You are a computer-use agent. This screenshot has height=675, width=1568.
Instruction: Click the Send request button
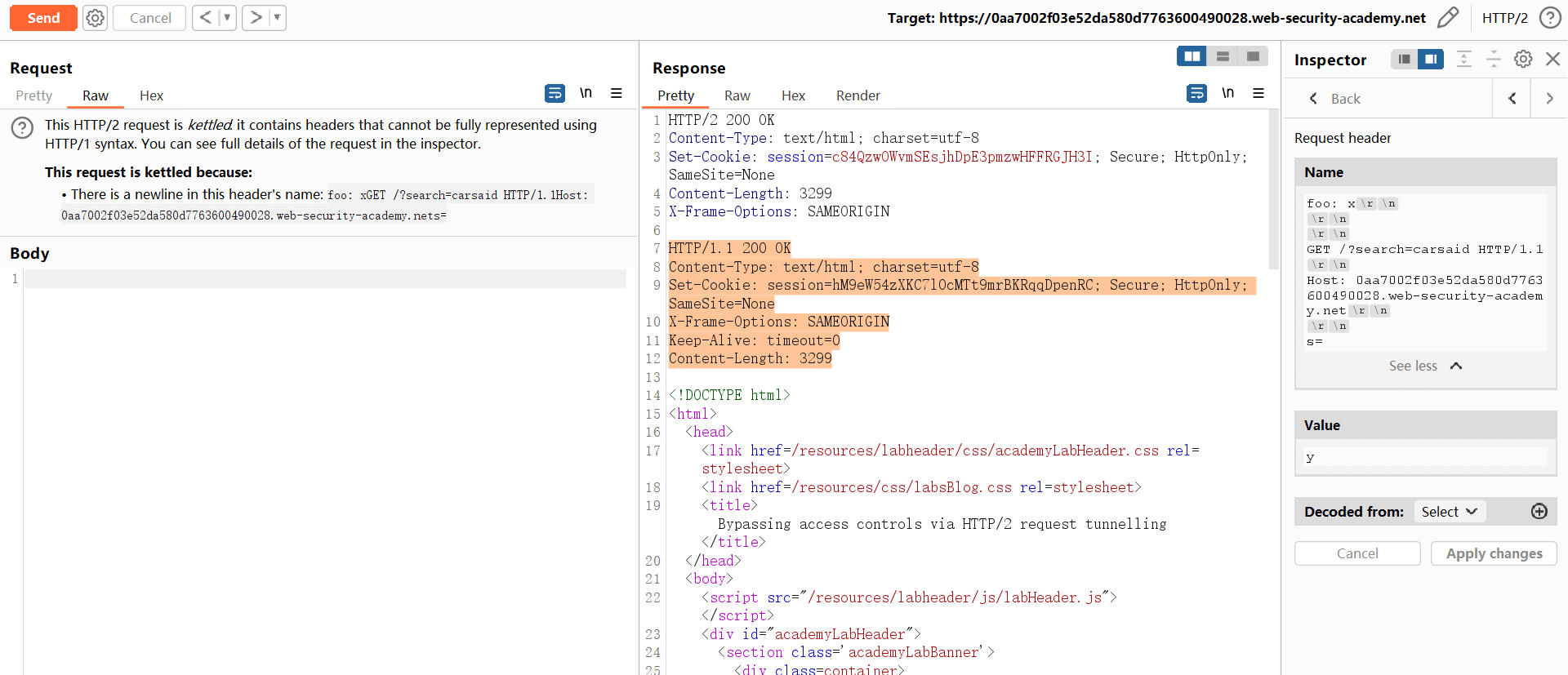[43, 18]
